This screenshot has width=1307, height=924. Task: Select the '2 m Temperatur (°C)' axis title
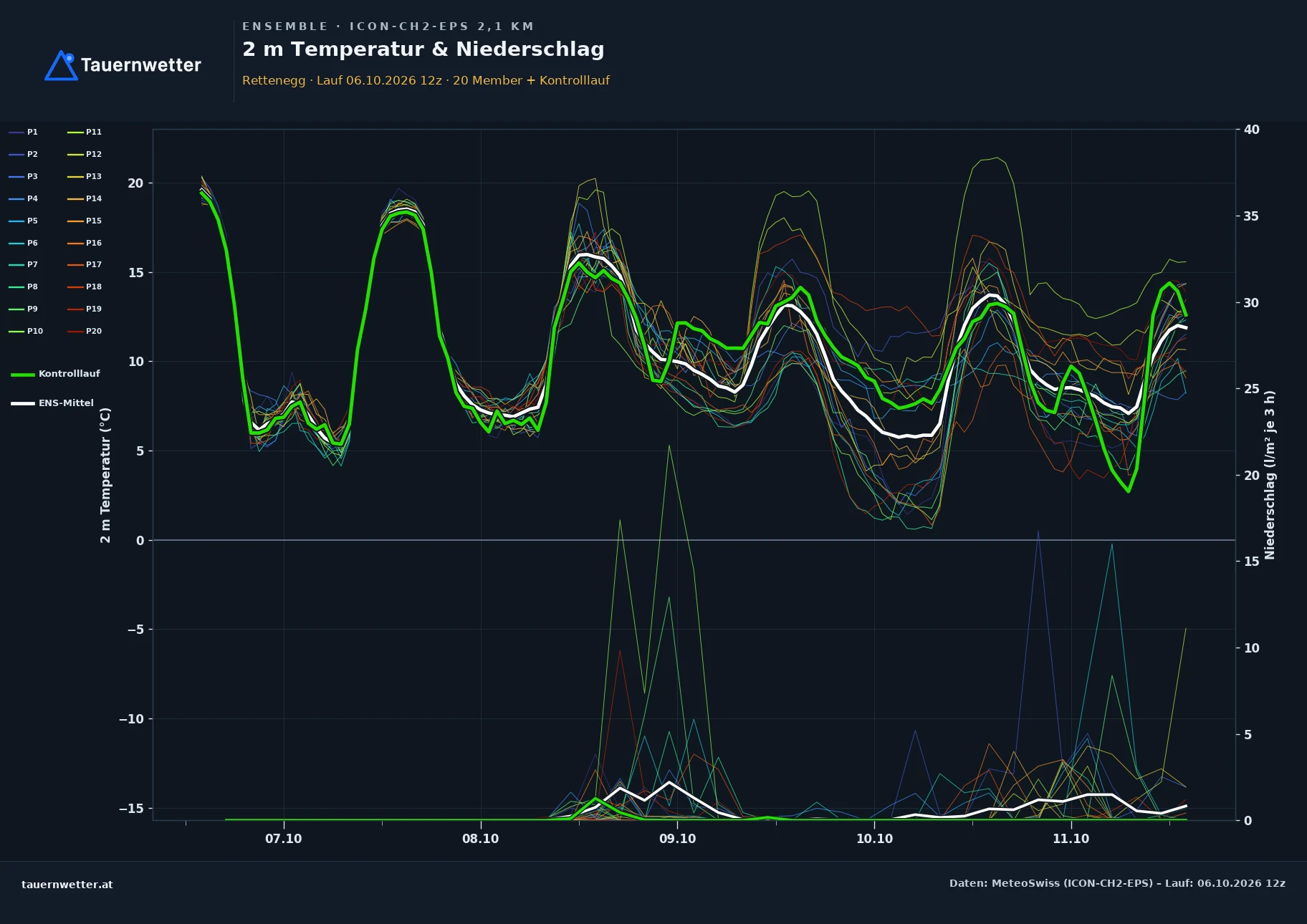tap(105, 475)
